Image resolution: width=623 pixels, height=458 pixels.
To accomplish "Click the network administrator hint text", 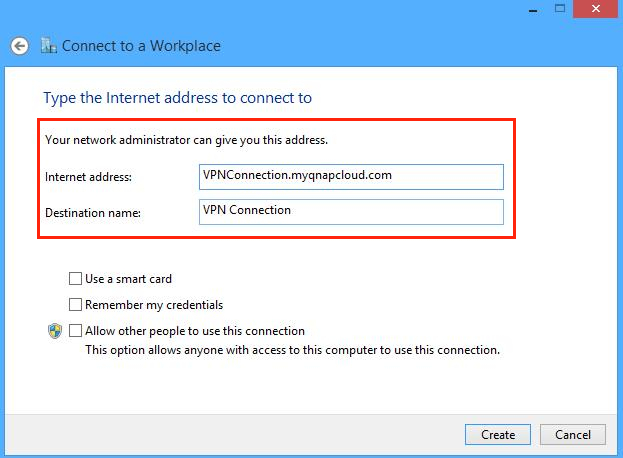I will tap(186, 140).
